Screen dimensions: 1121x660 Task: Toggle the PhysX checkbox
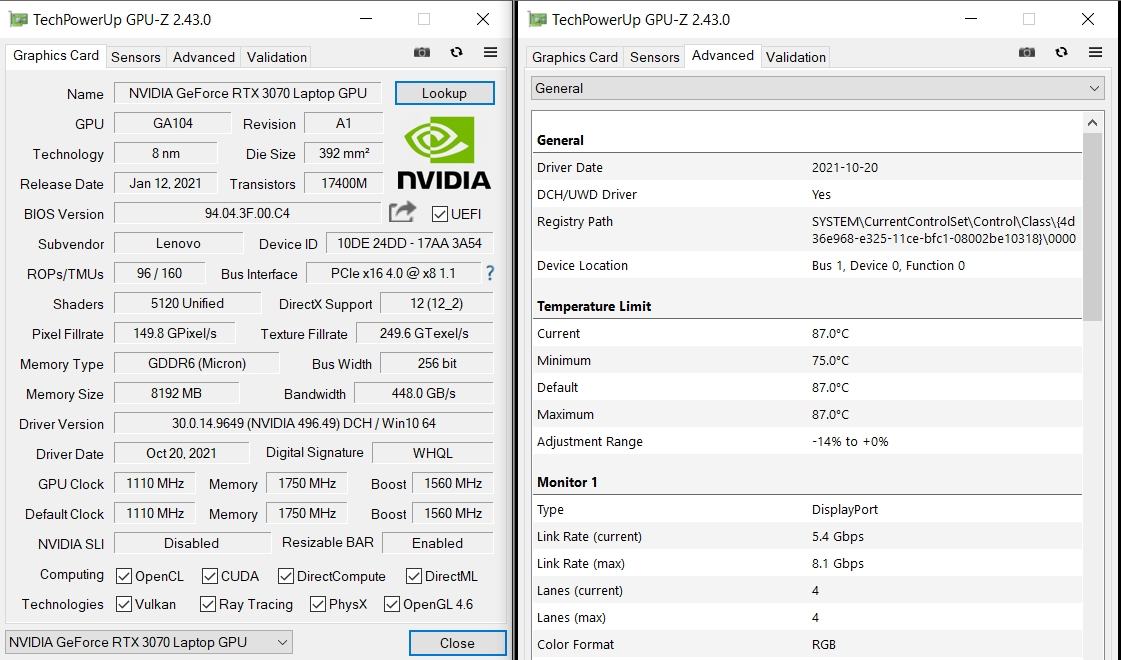point(318,604)
